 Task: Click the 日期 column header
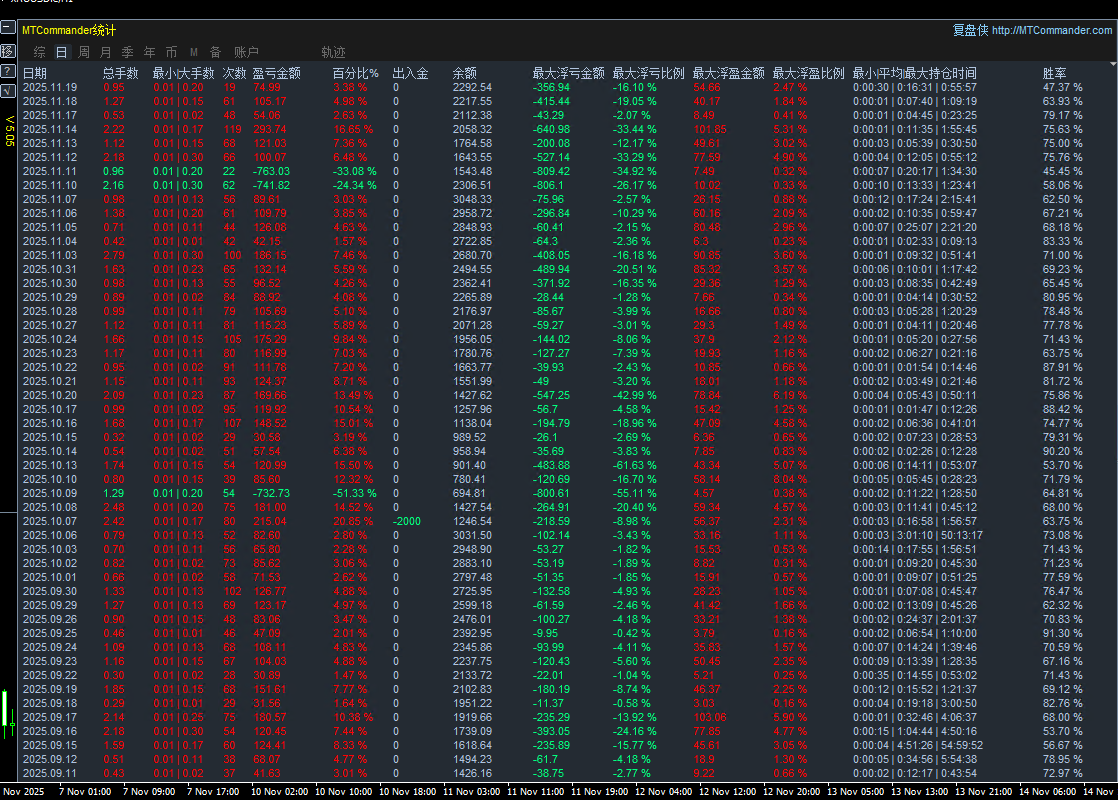tap(35, 73)
